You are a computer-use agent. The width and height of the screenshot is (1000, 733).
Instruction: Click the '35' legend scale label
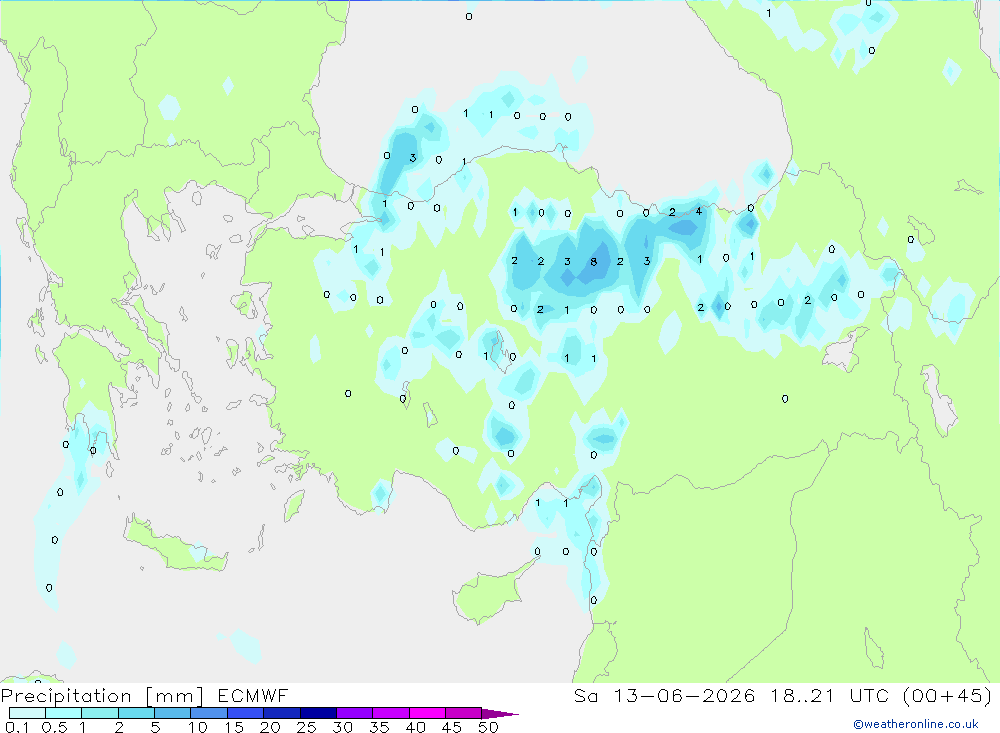point(379,727)
